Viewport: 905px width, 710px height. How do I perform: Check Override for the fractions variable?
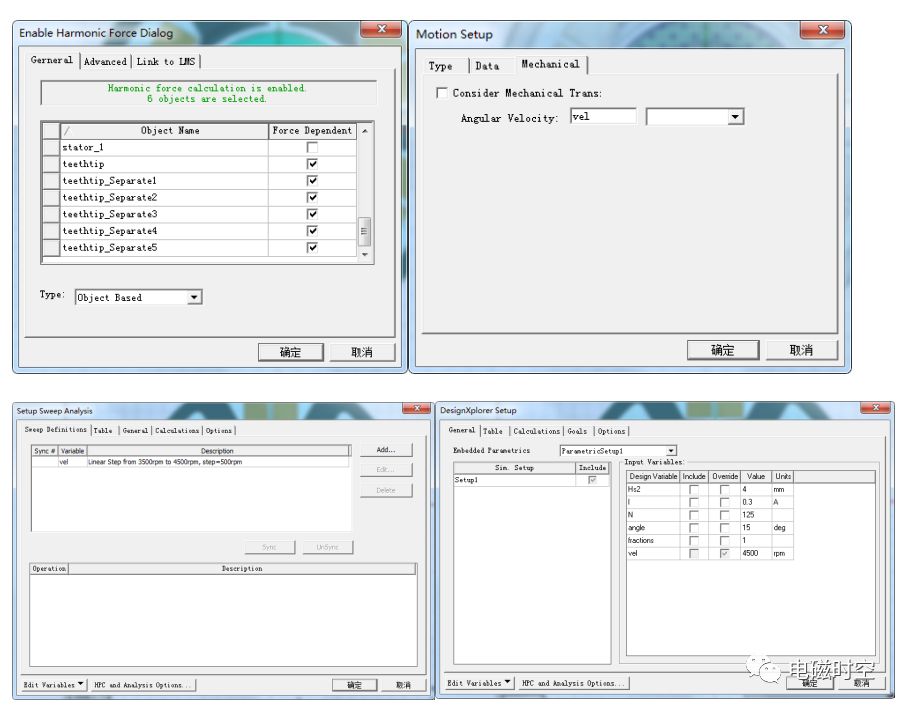[722, 541]
